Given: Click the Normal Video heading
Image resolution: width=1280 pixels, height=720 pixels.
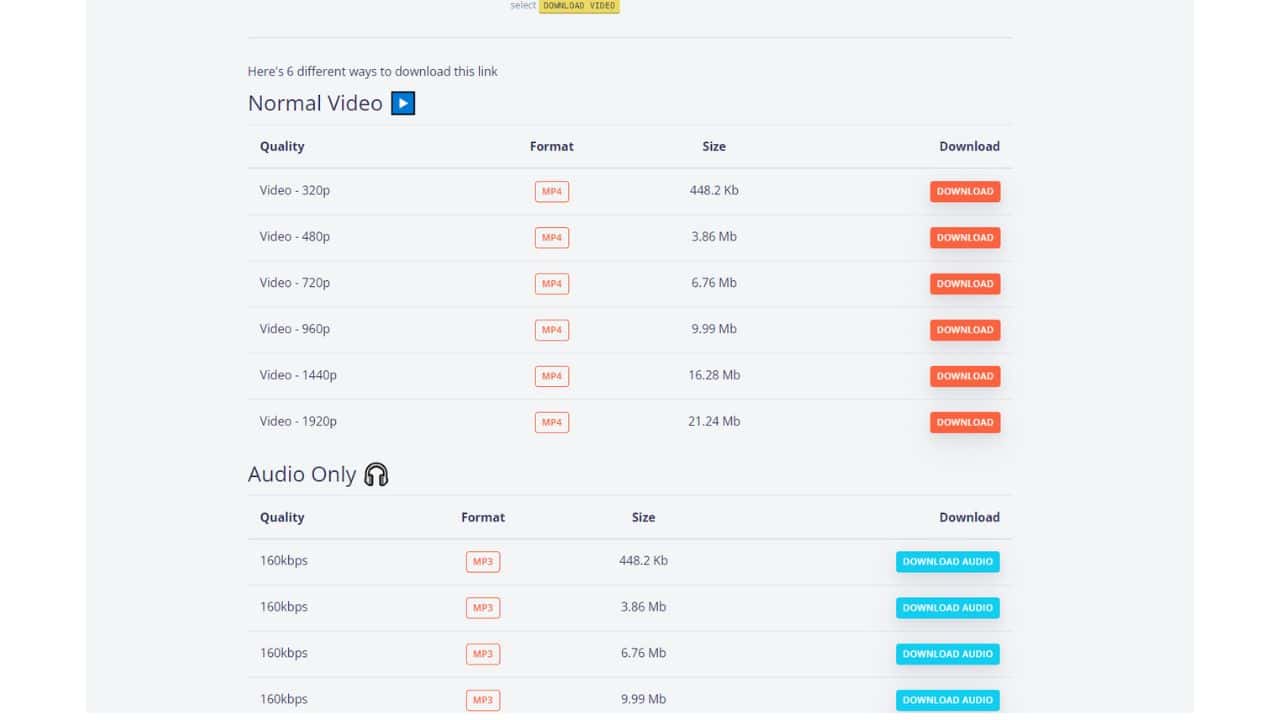Looking at the screenshot, I should (x=315, y=103).
